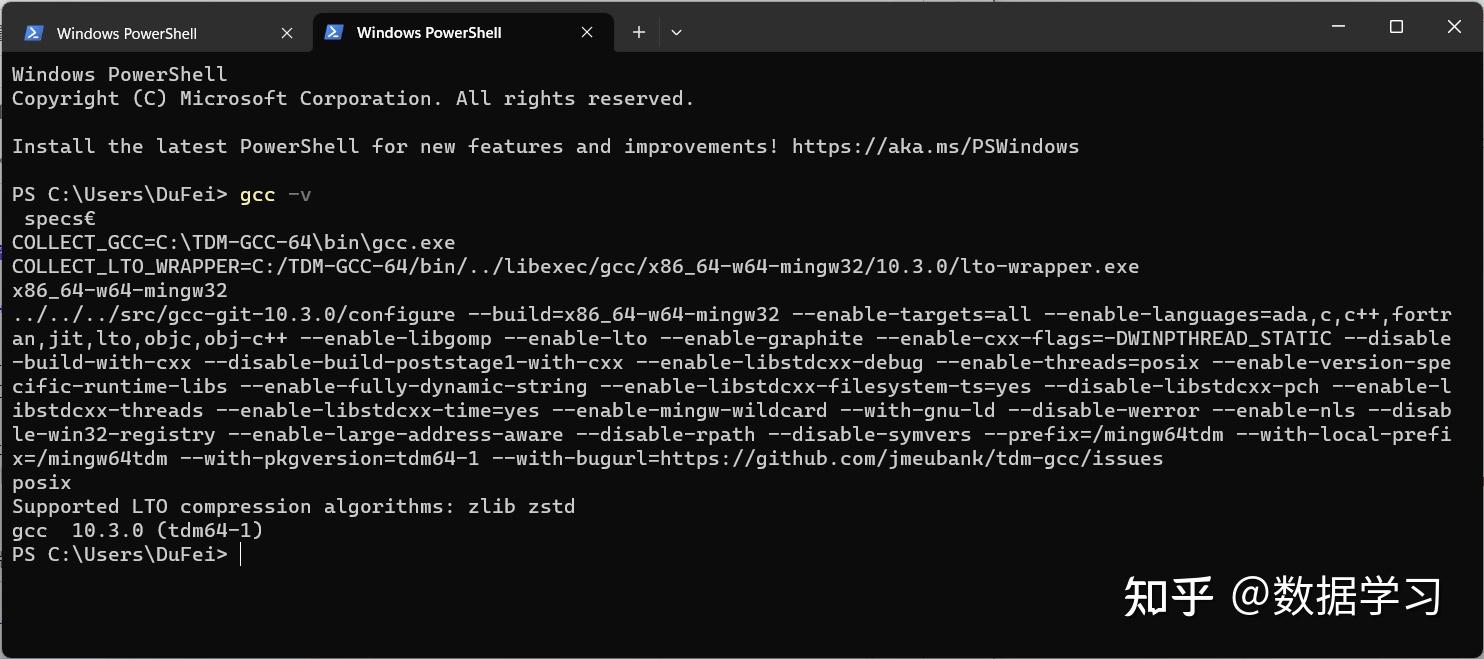
Task: Open the https://aka.ms/PSWindows link
Action: [935, 146]
